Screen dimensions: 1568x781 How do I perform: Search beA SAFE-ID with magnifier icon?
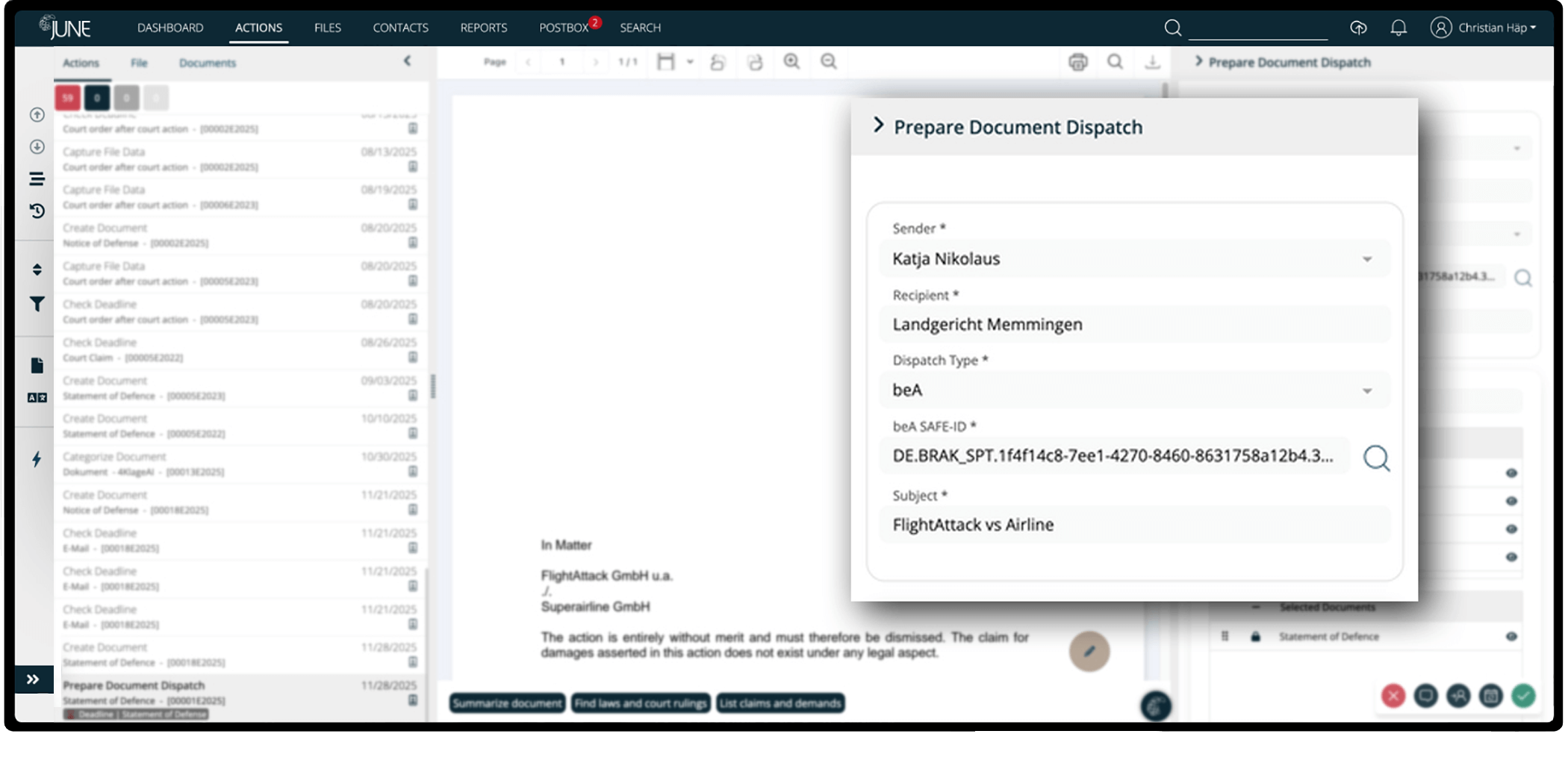click(x=1376, y=458)
